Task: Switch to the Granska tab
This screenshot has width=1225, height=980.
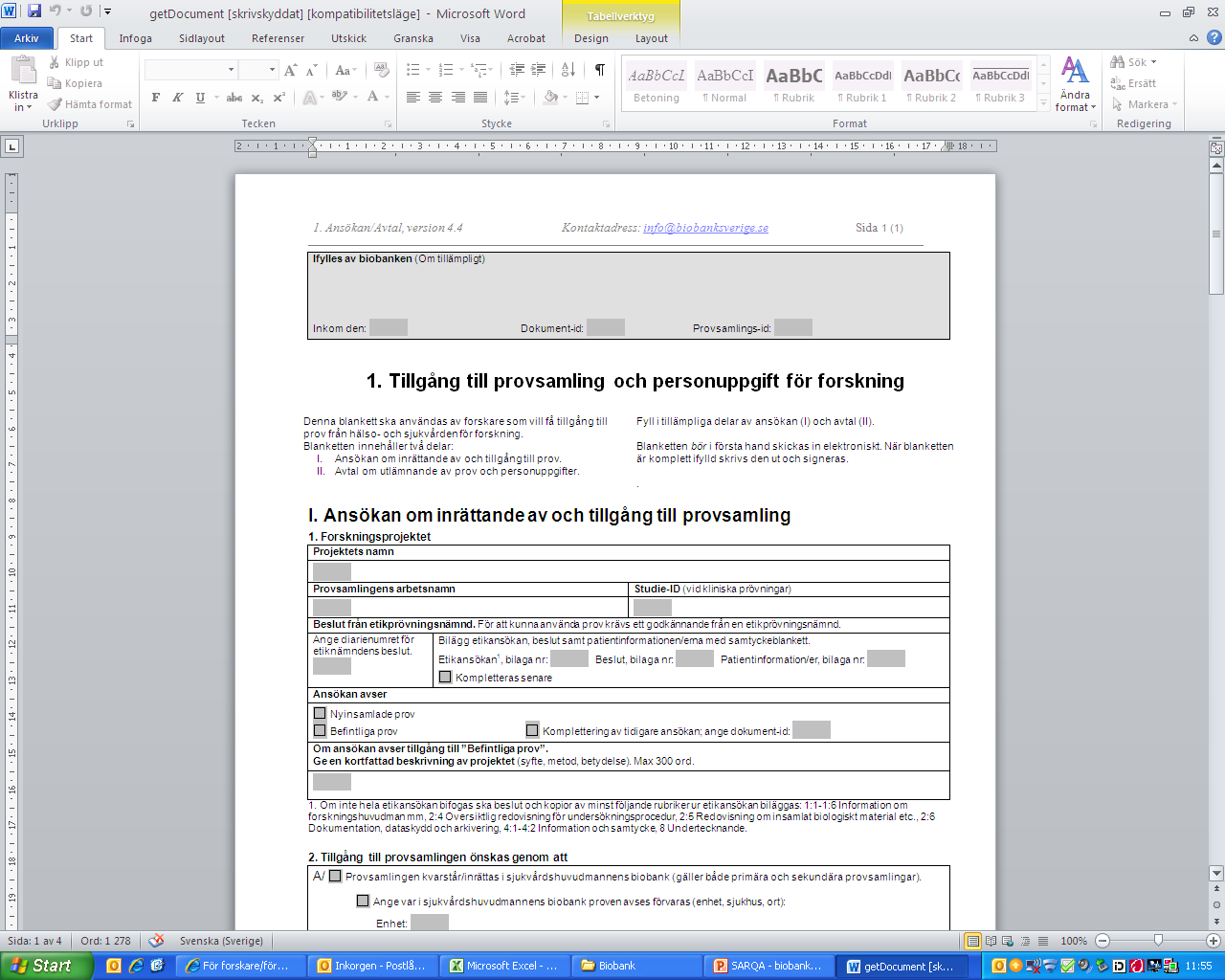Action: coord(413,38)
